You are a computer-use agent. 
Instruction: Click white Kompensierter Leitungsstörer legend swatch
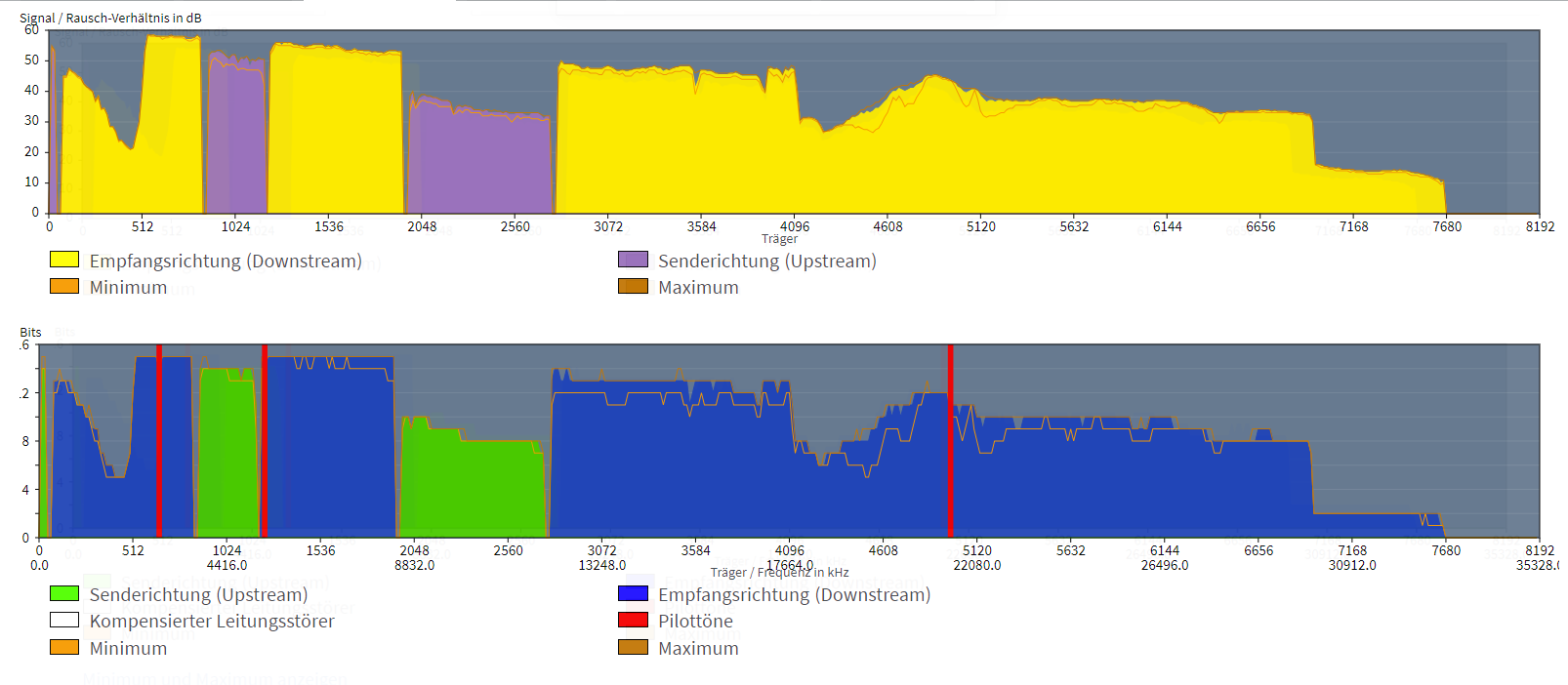(x=64, y=620)
